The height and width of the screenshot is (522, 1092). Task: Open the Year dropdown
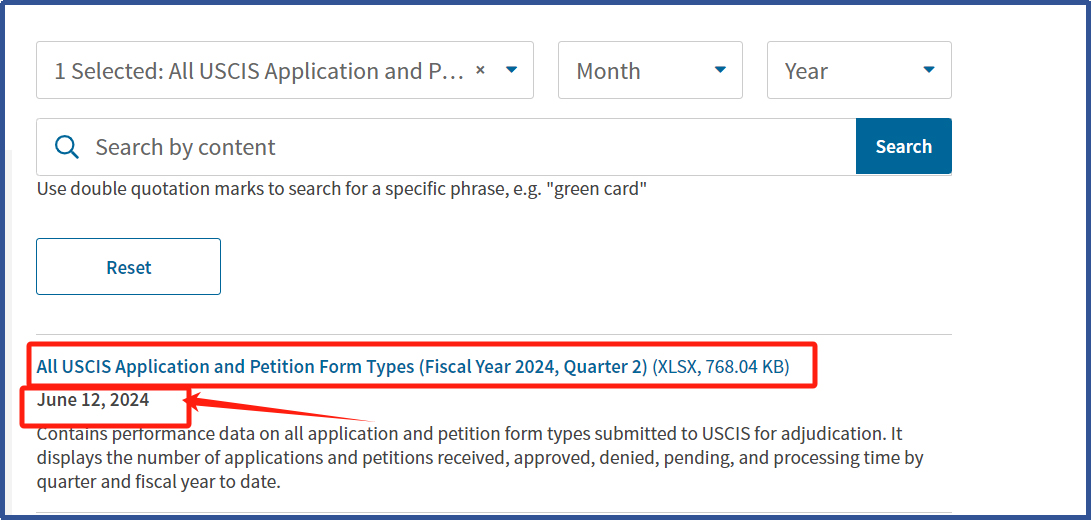pos(859,70)
